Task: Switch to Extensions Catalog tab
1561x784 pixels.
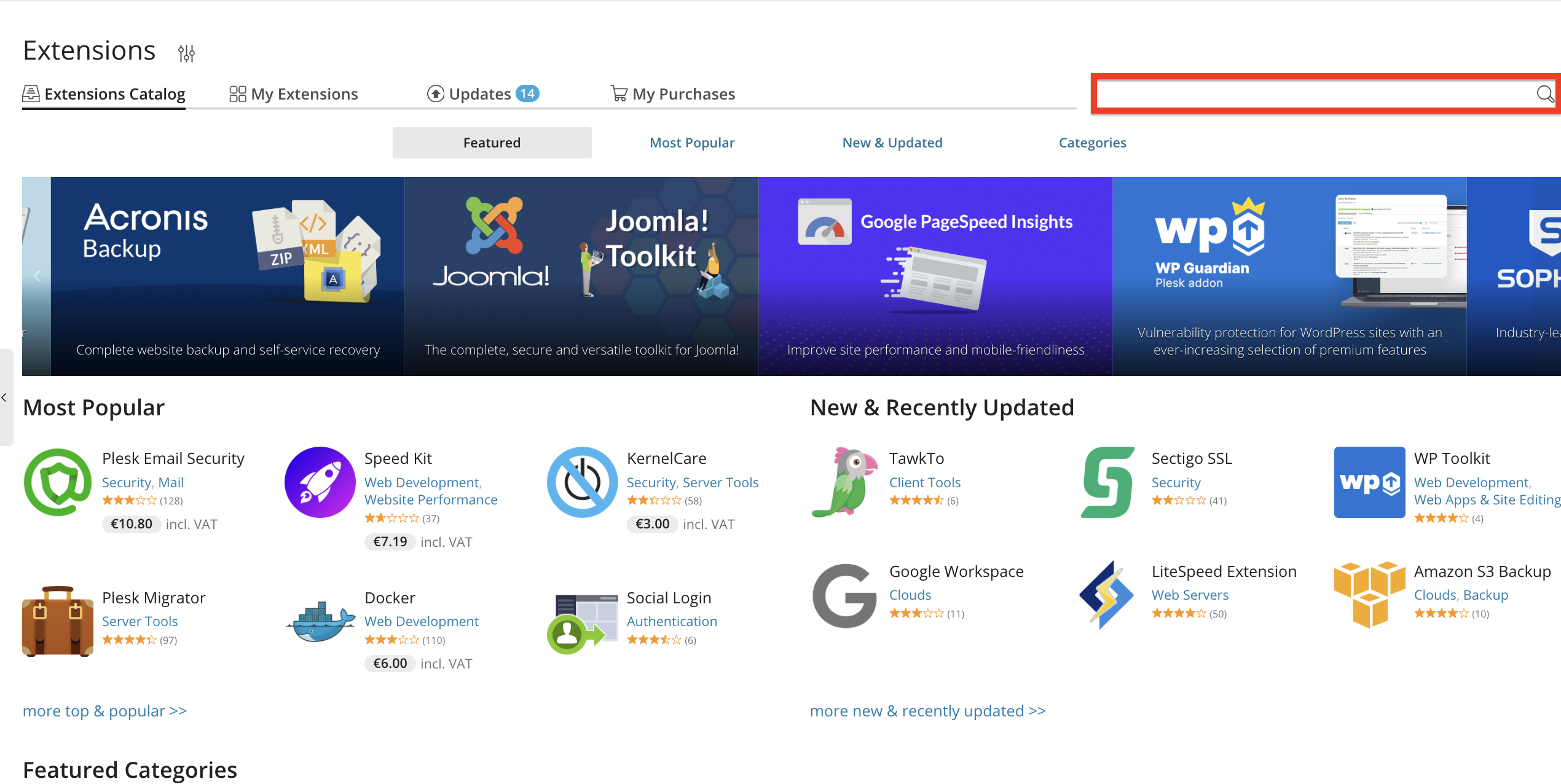Action: pos(104,94)
